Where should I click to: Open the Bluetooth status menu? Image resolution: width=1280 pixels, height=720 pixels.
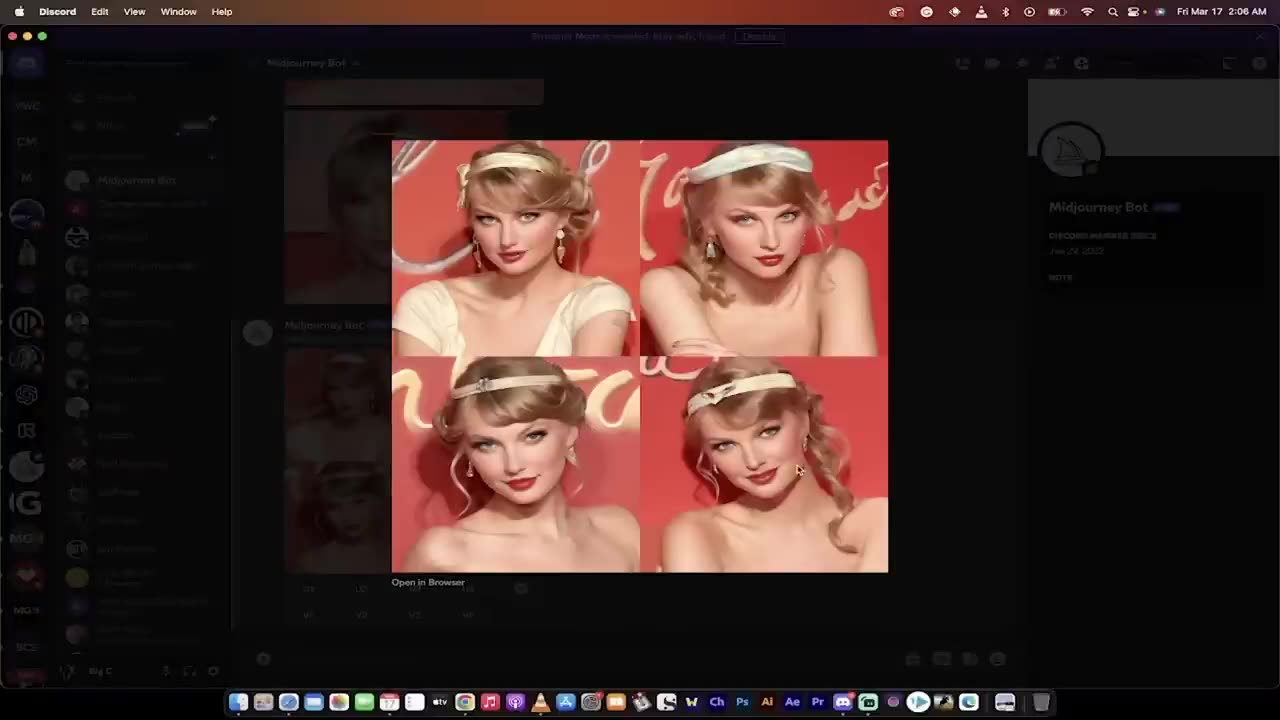pos(1005,12)
